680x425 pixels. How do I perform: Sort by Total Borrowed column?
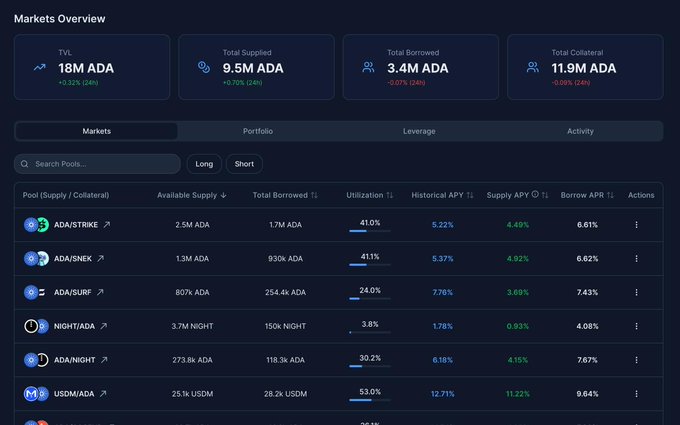pyautogui.click(x=285, y=195)
